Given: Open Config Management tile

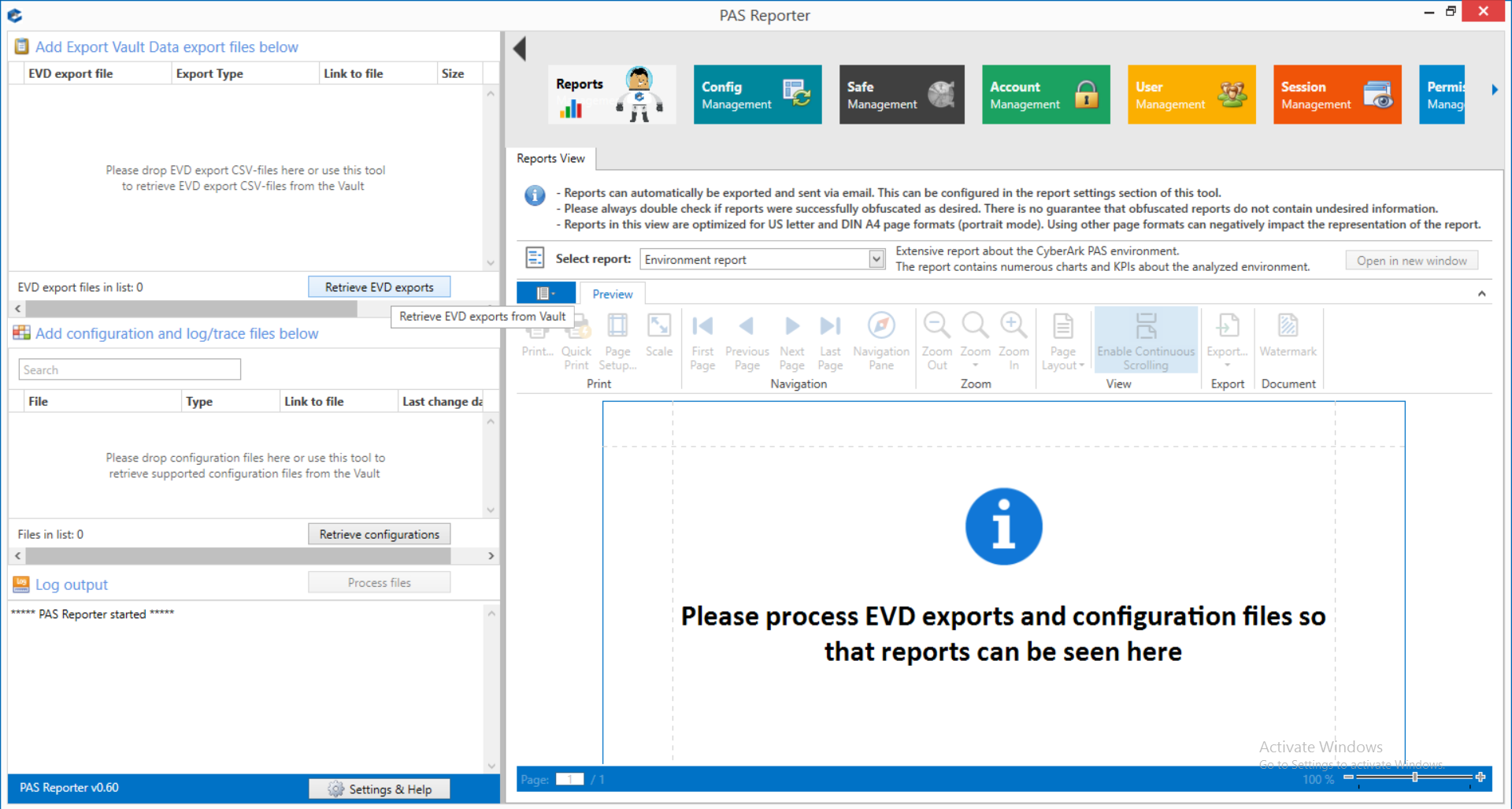Looking at the screenshot, I should click(758, 95).
